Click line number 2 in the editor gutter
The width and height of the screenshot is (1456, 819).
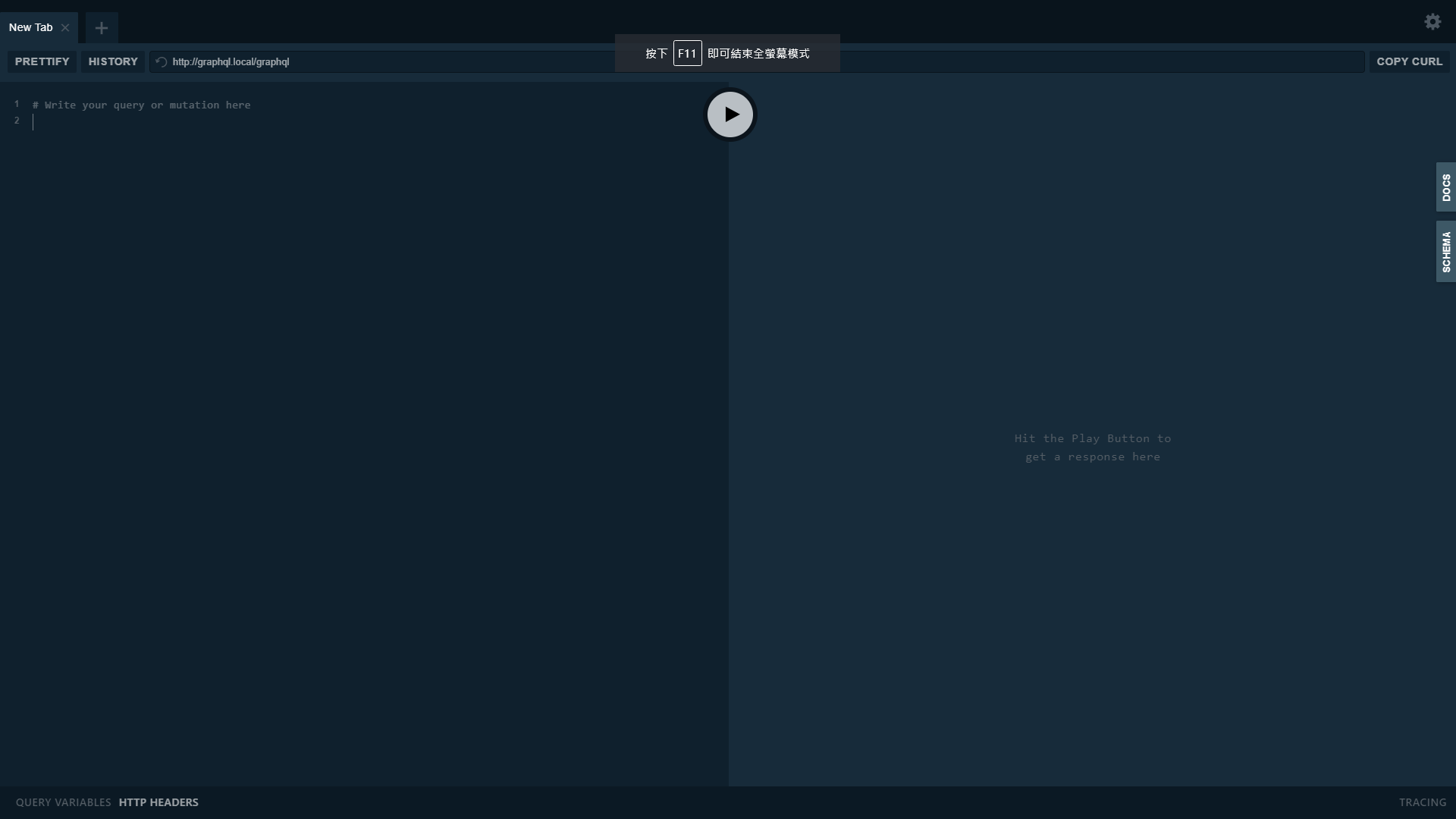(x=17, y=120)
